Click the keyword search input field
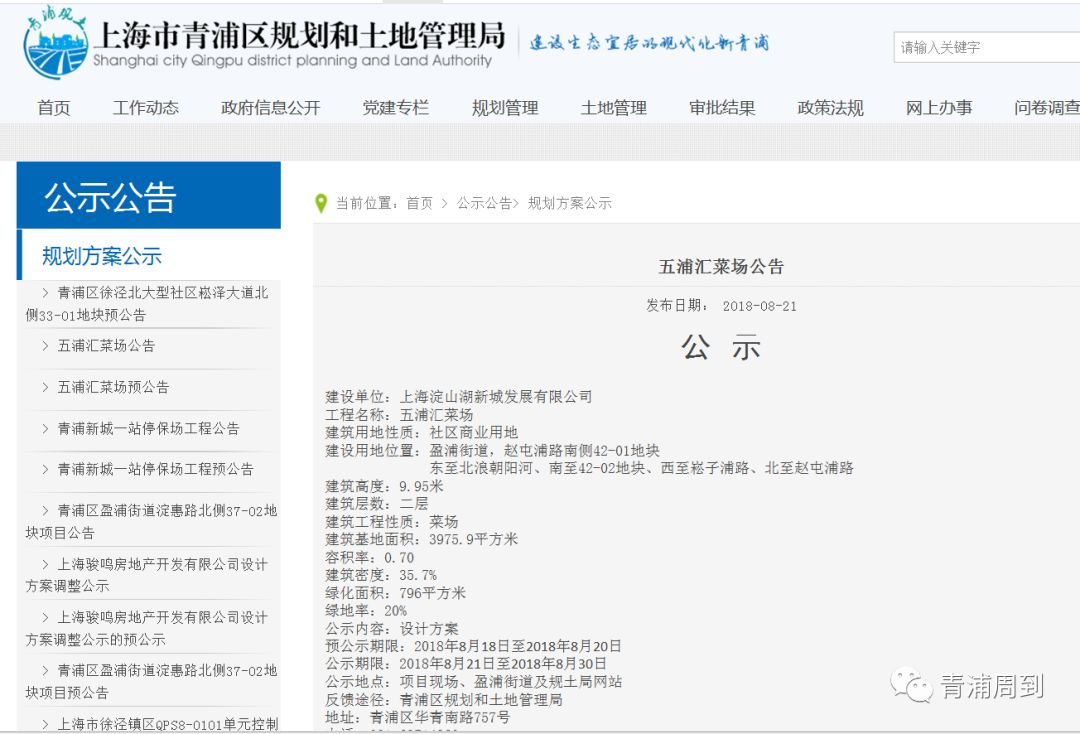 tap(985, 47)
